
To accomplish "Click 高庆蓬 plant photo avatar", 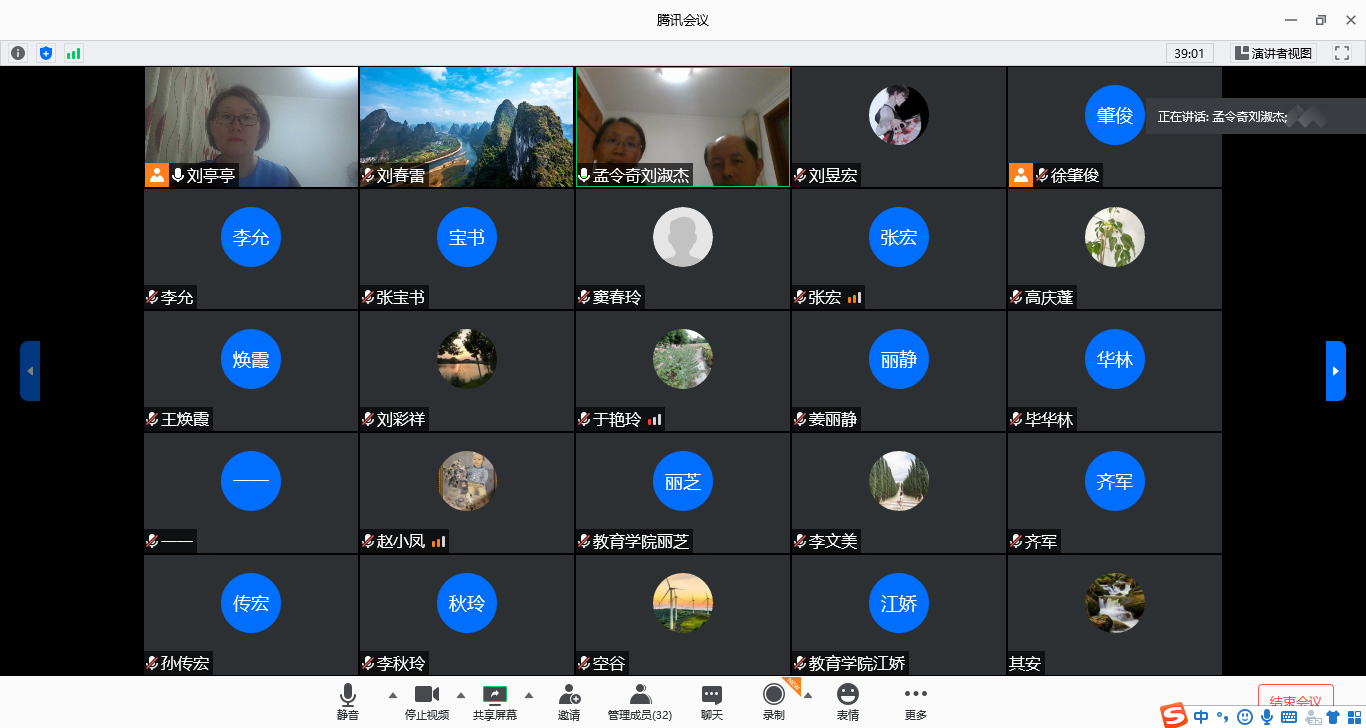I will coord(1115,237).
